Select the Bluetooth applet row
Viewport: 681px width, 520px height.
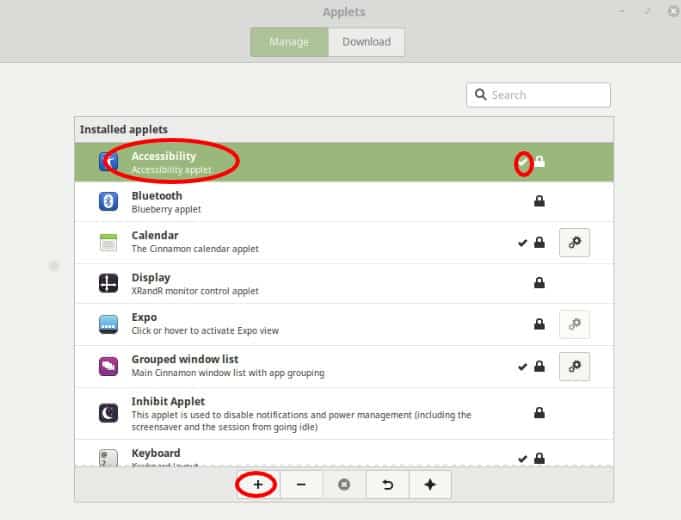coord(344,202)
